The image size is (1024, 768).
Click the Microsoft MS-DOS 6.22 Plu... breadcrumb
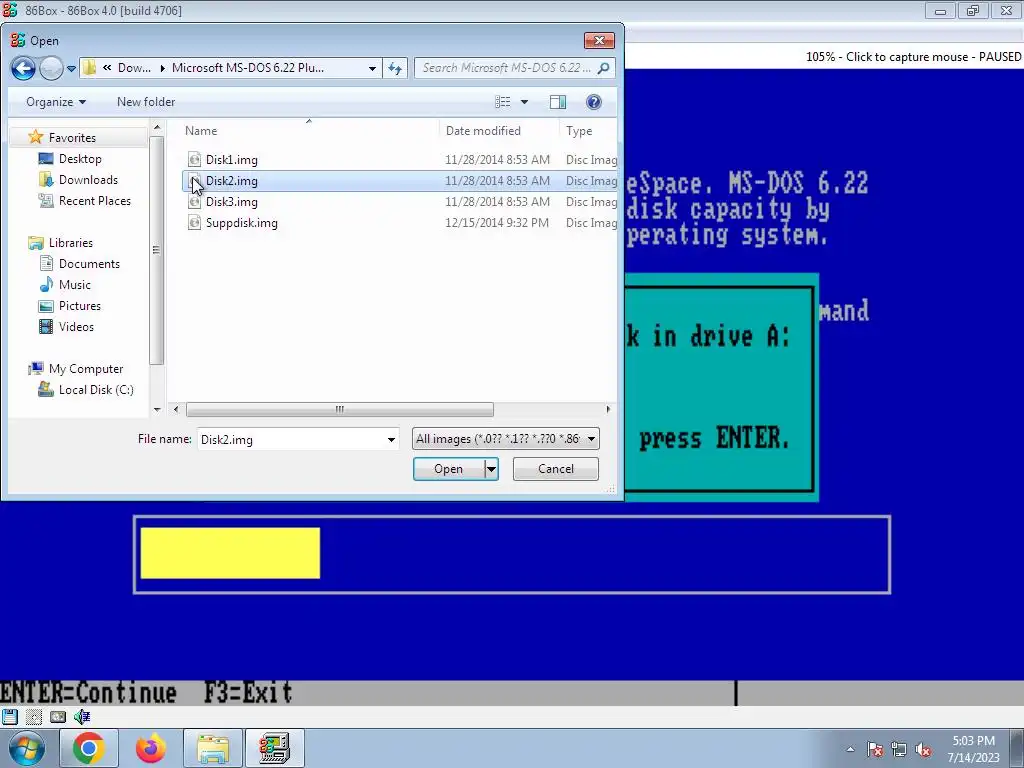(248, 68)
